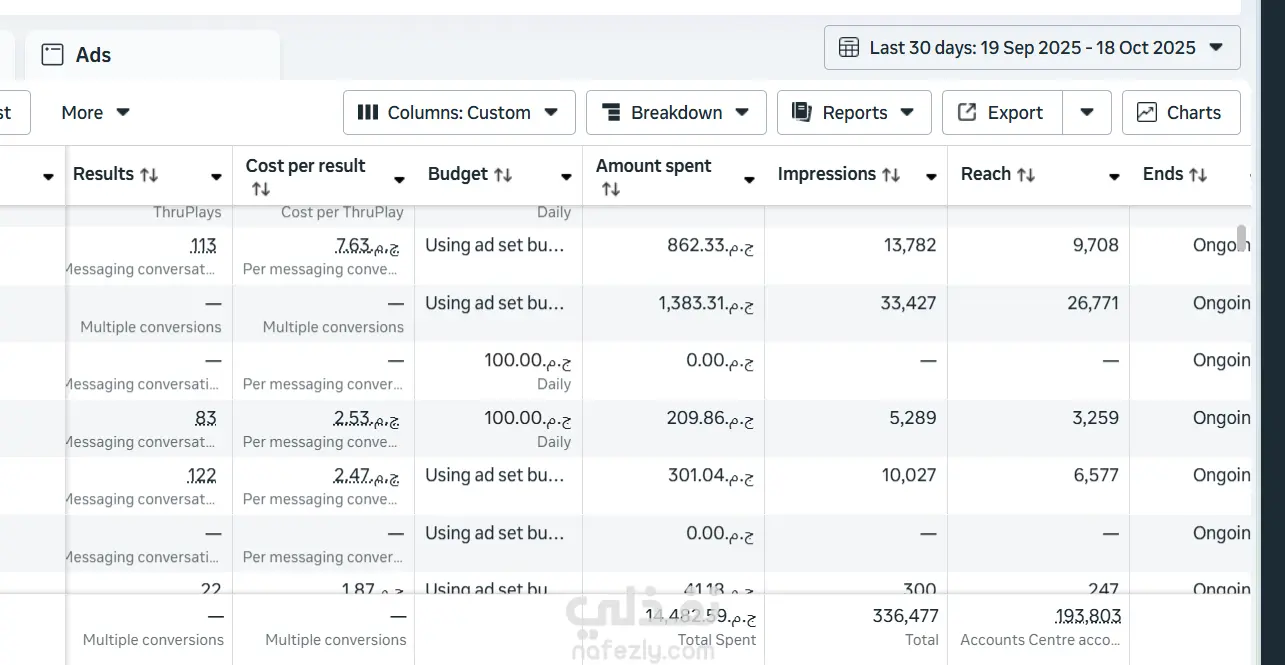The image size is (1285, 665).
Task: Open the Breakdown dropdown
Action: click(x=676, y=112)
